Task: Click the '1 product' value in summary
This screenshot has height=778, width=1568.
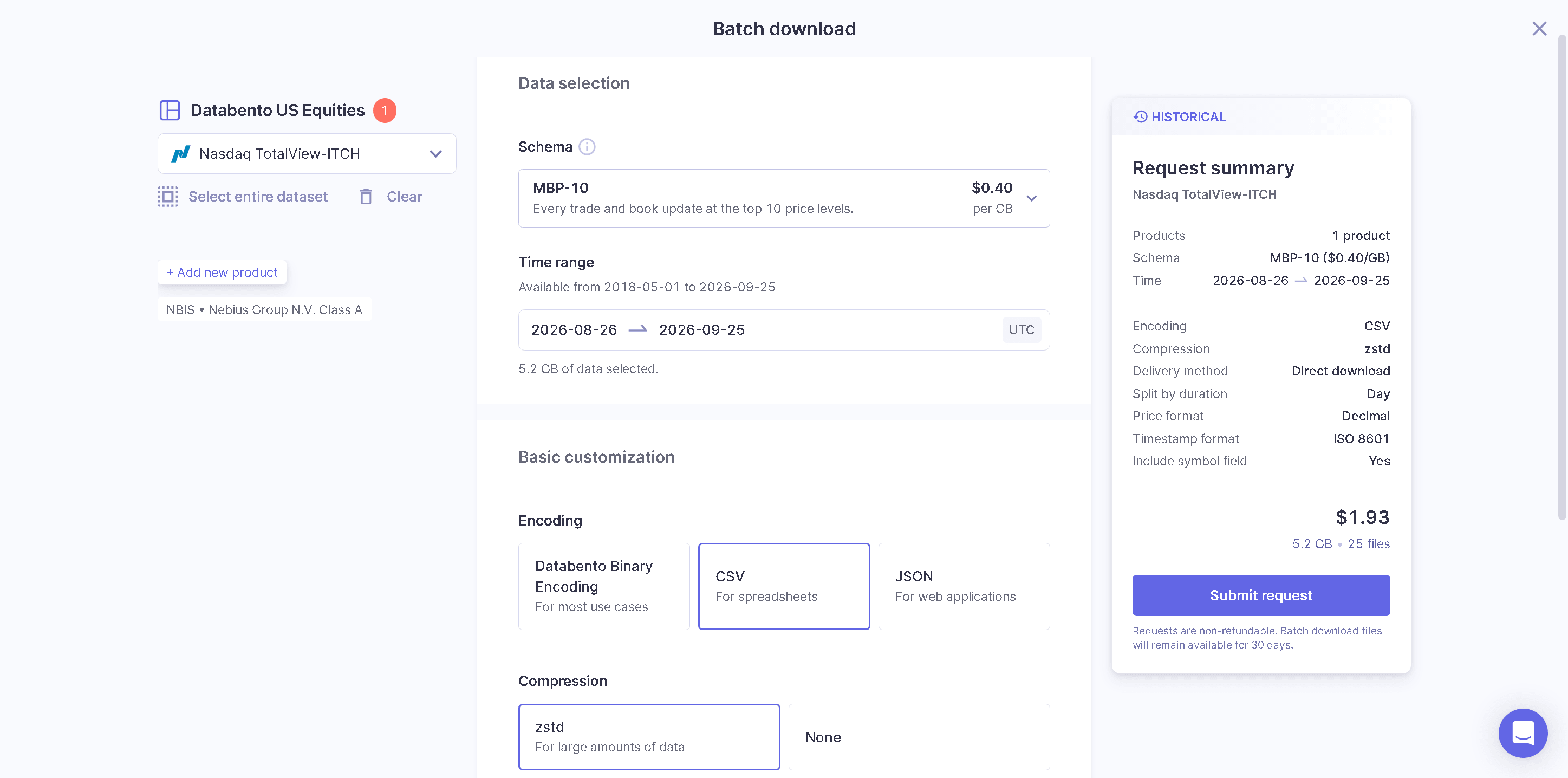Action: (x=1361, y=236)
